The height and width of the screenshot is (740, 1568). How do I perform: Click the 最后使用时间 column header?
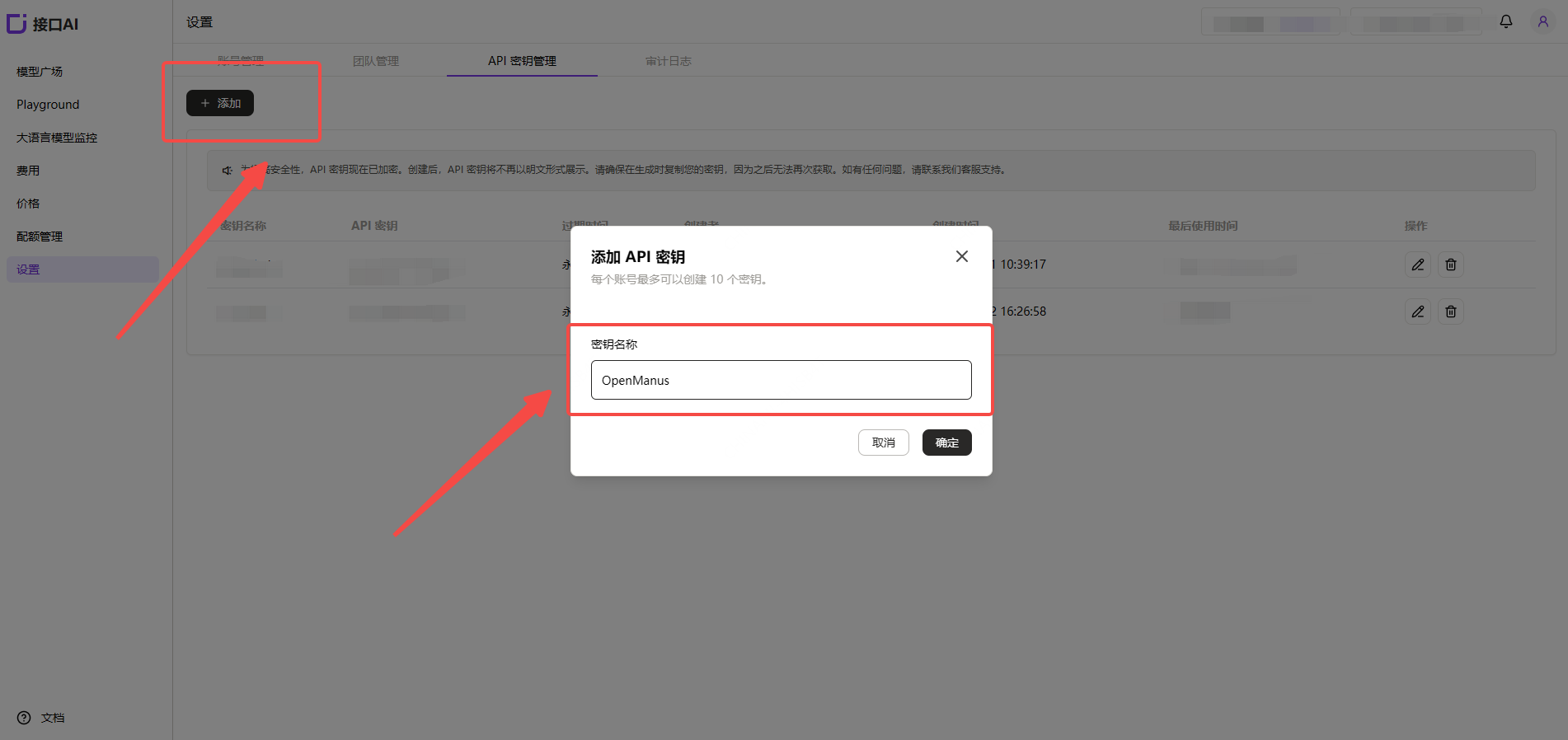[x=1203, y=226]
